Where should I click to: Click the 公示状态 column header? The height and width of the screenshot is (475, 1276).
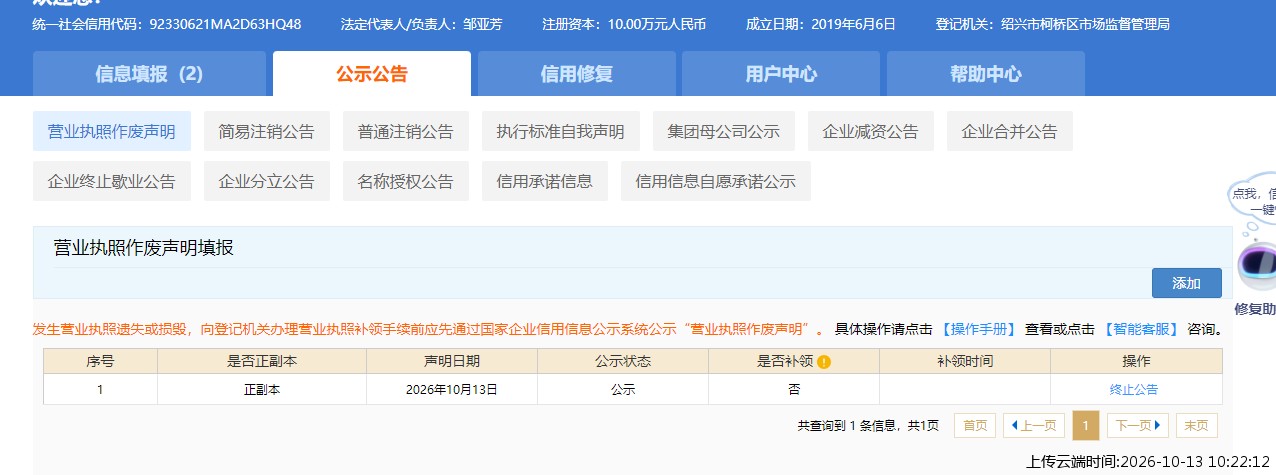pos(623,361)
